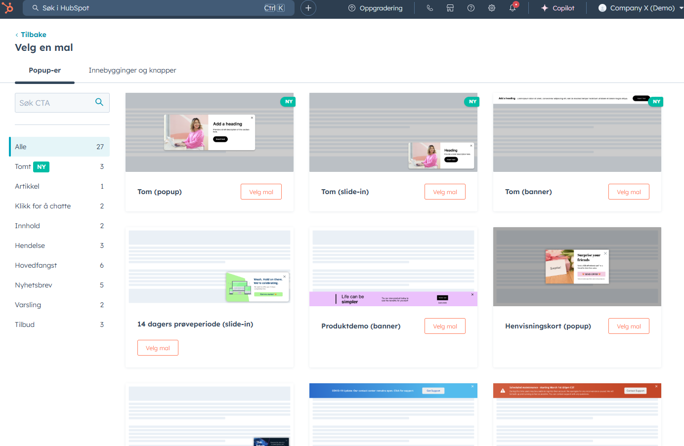
Task: Click the Tom (slide-in) template title
Action: pos(345,192)
